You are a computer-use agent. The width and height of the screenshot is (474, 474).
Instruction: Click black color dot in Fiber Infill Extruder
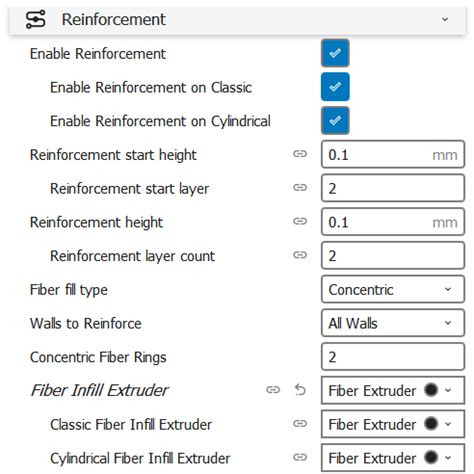(431, 389)
